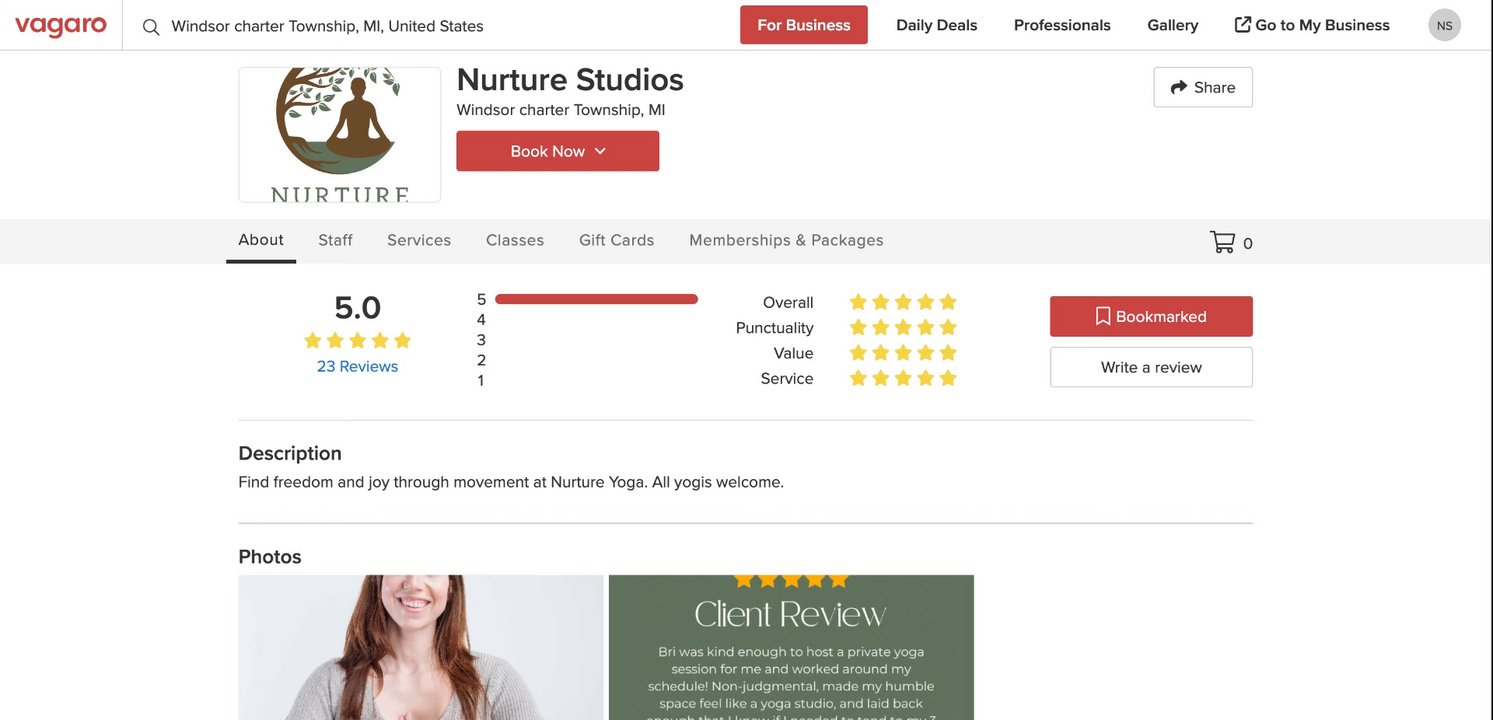Click the Service star rating
This screenshot has height=720, width=1493.
(903, 378)
